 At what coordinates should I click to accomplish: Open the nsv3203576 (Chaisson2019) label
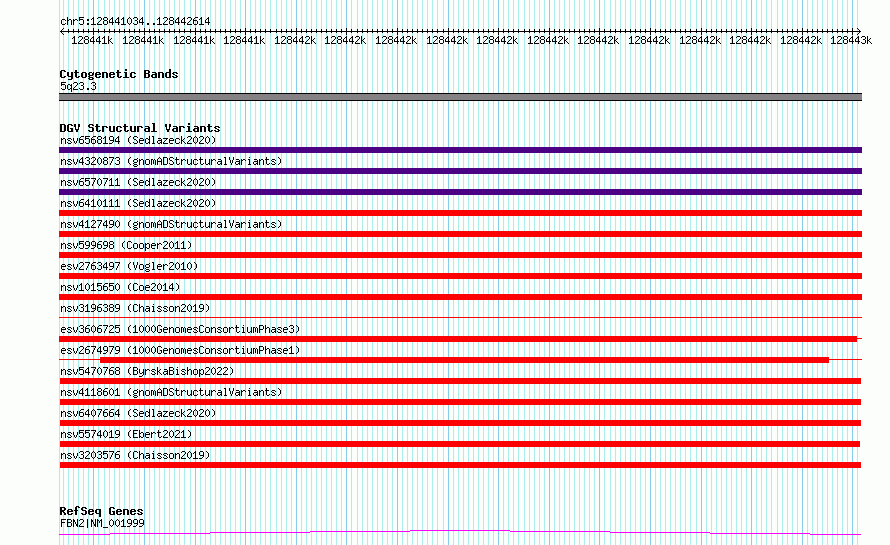point(135,455)
